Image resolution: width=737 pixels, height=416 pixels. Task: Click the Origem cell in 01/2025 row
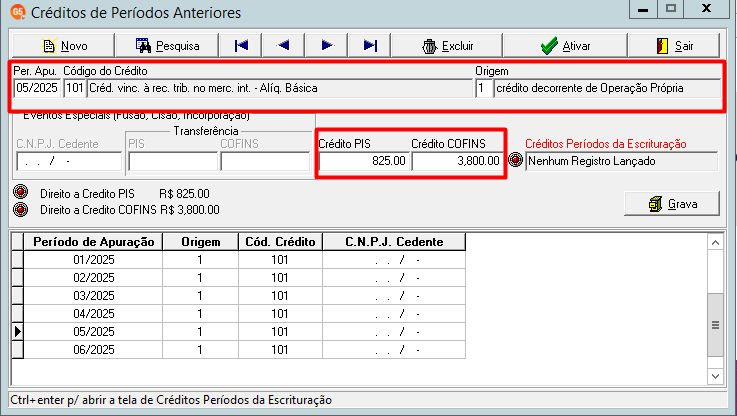click(x=201, y=259)
